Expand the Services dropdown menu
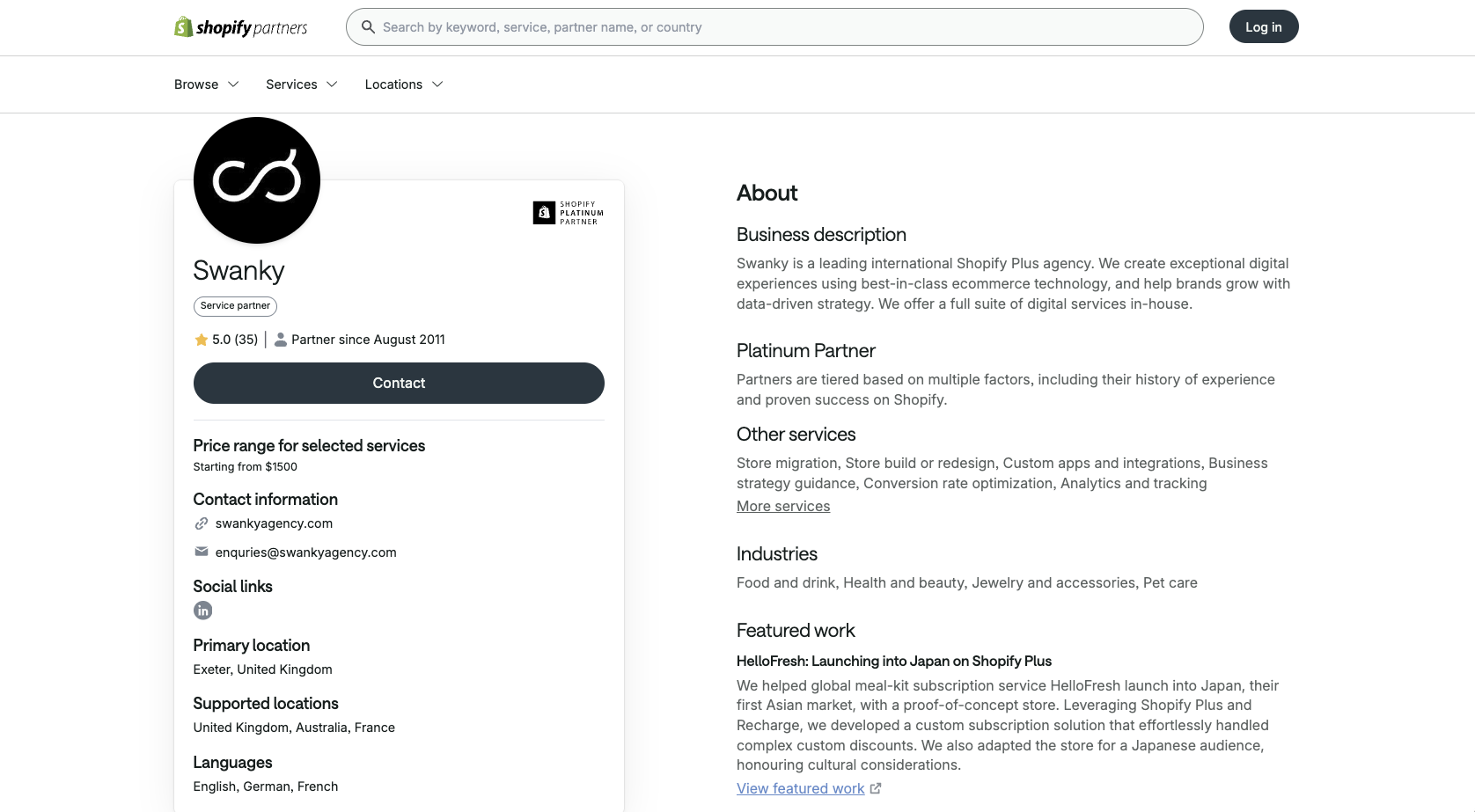Viewport: 1475px width, 812px height. [302, 84]
